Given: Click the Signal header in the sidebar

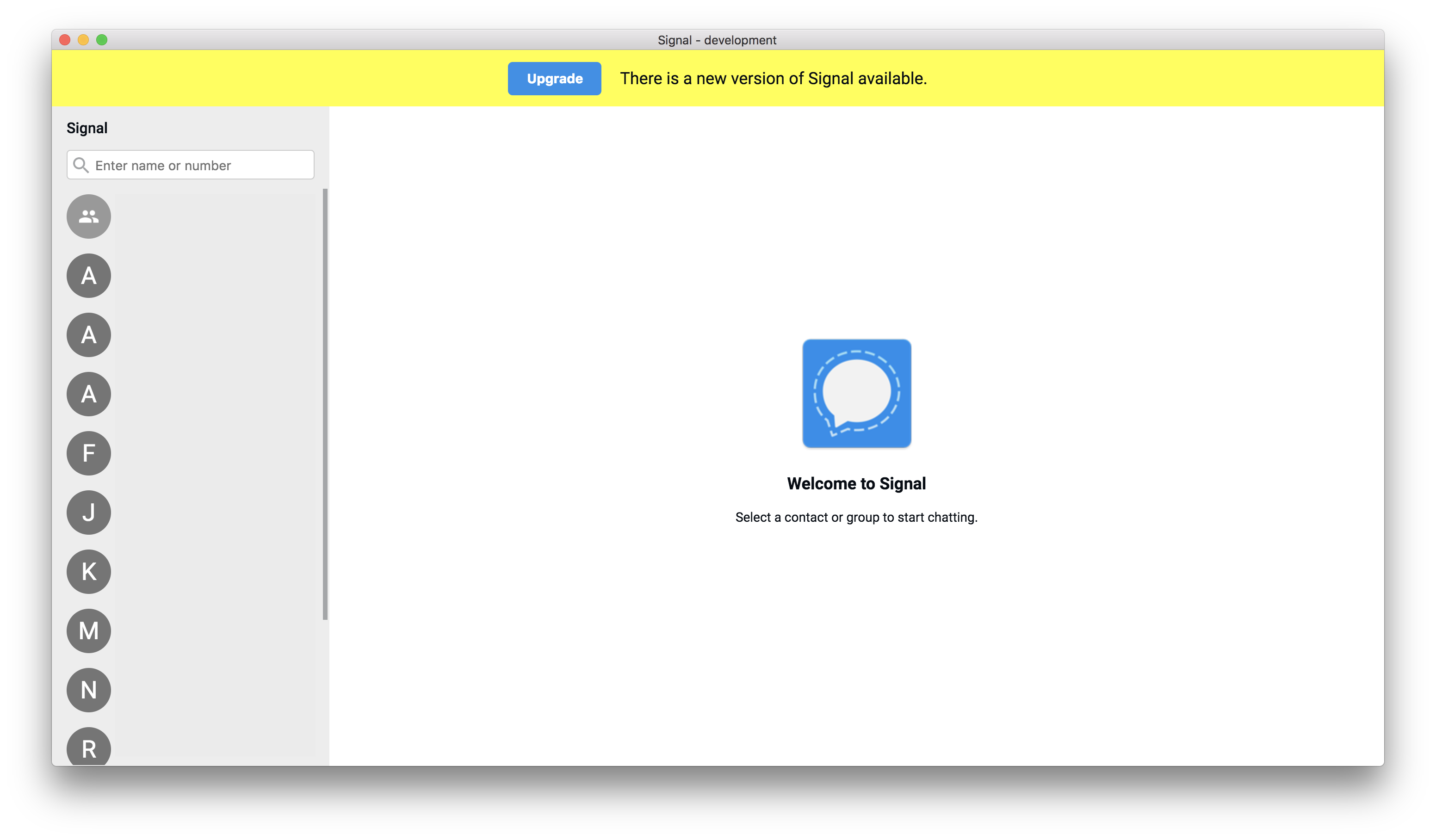Looking at the screenshot, I should 87,128.
